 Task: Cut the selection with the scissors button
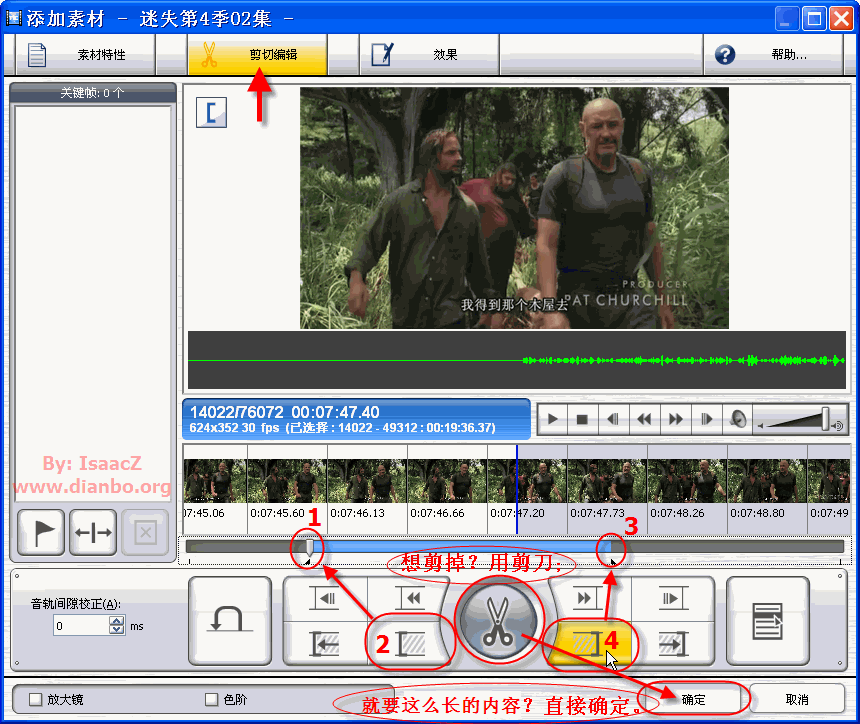click(x=498, y=621)
